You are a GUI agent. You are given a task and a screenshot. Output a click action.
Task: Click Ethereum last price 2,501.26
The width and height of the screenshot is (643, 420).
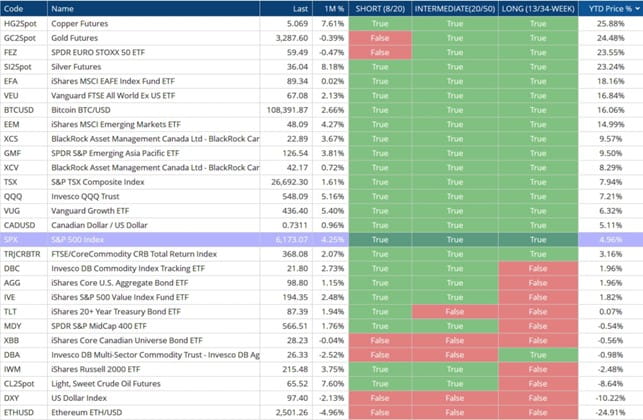click(x=292, y=412)
